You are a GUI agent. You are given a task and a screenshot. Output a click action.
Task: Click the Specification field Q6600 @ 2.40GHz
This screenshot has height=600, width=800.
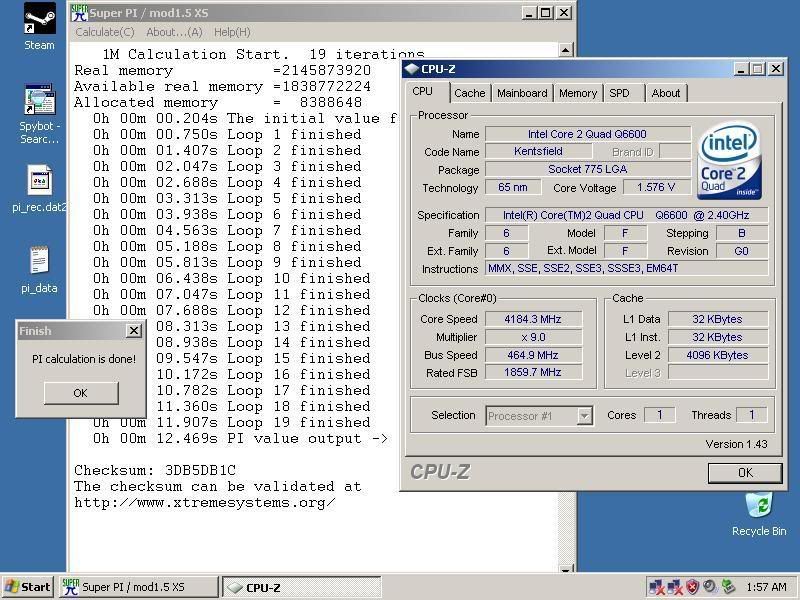627,215
